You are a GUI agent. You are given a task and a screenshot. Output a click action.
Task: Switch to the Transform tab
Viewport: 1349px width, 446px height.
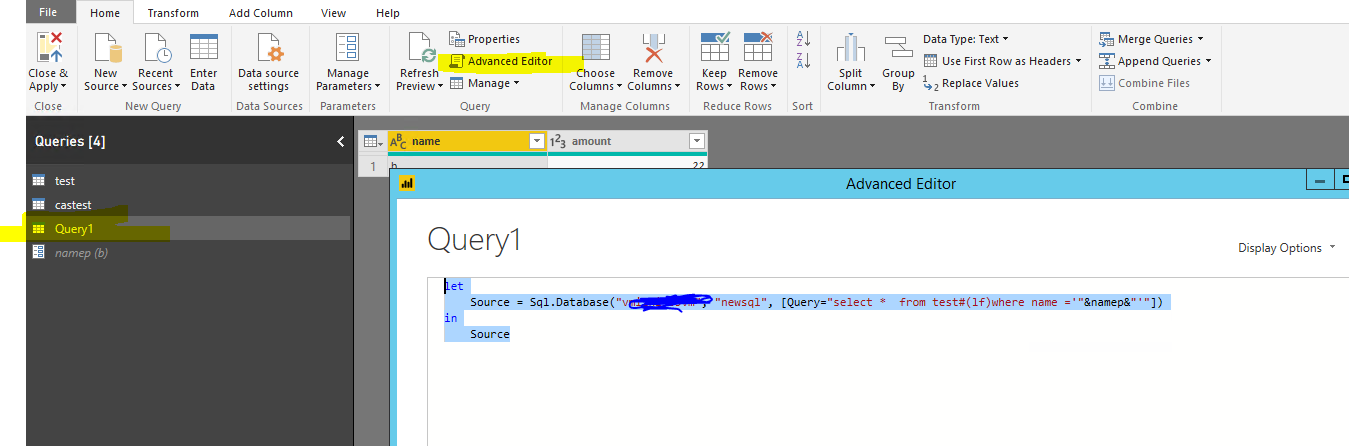click(x=173, y=12)
